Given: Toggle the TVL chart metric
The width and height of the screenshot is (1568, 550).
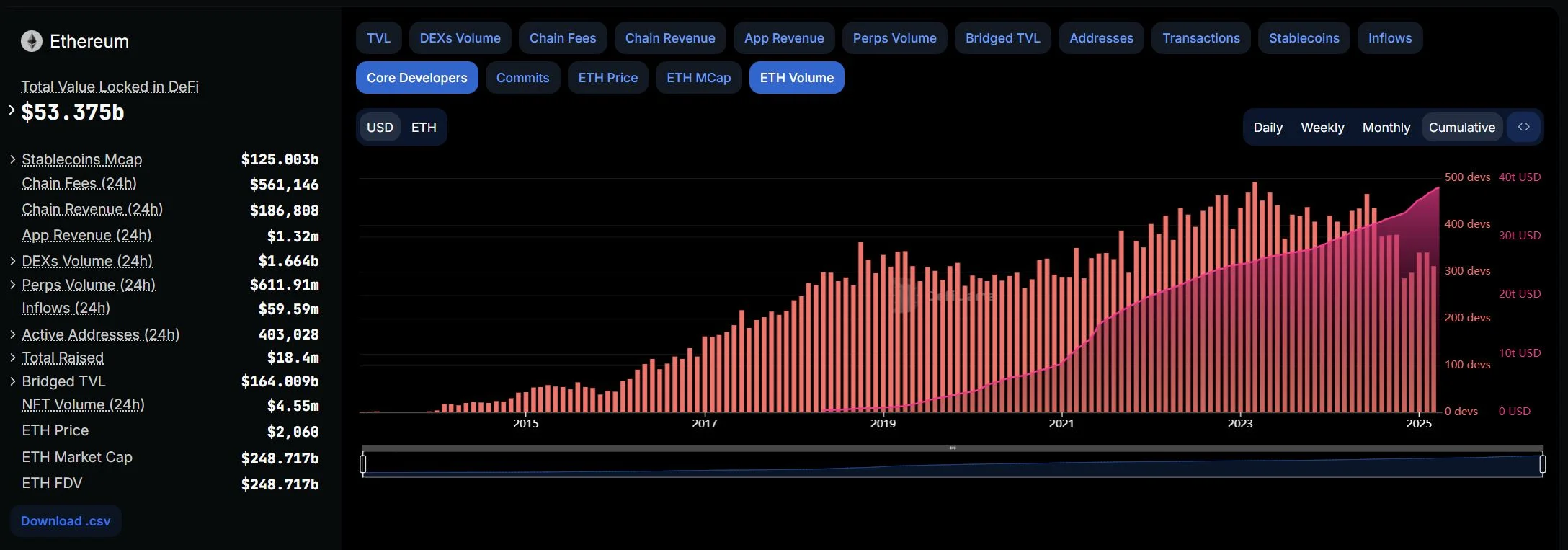Looking at the screenshot, I should (x=379, y=37).
